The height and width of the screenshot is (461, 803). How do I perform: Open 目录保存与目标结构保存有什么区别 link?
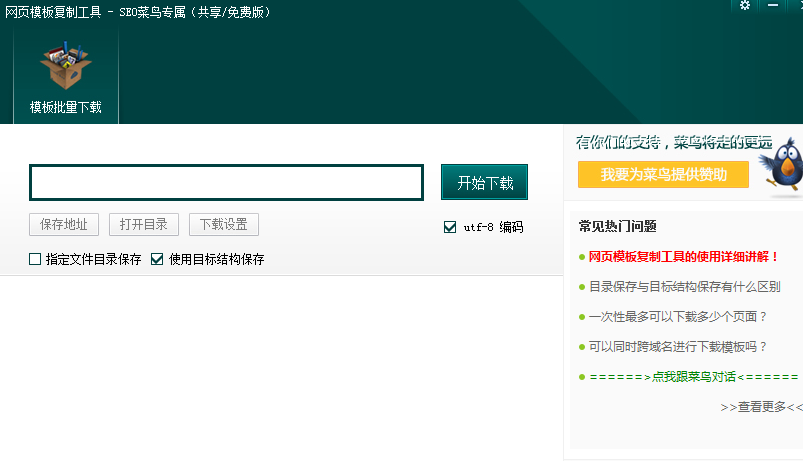coord(685,287)
